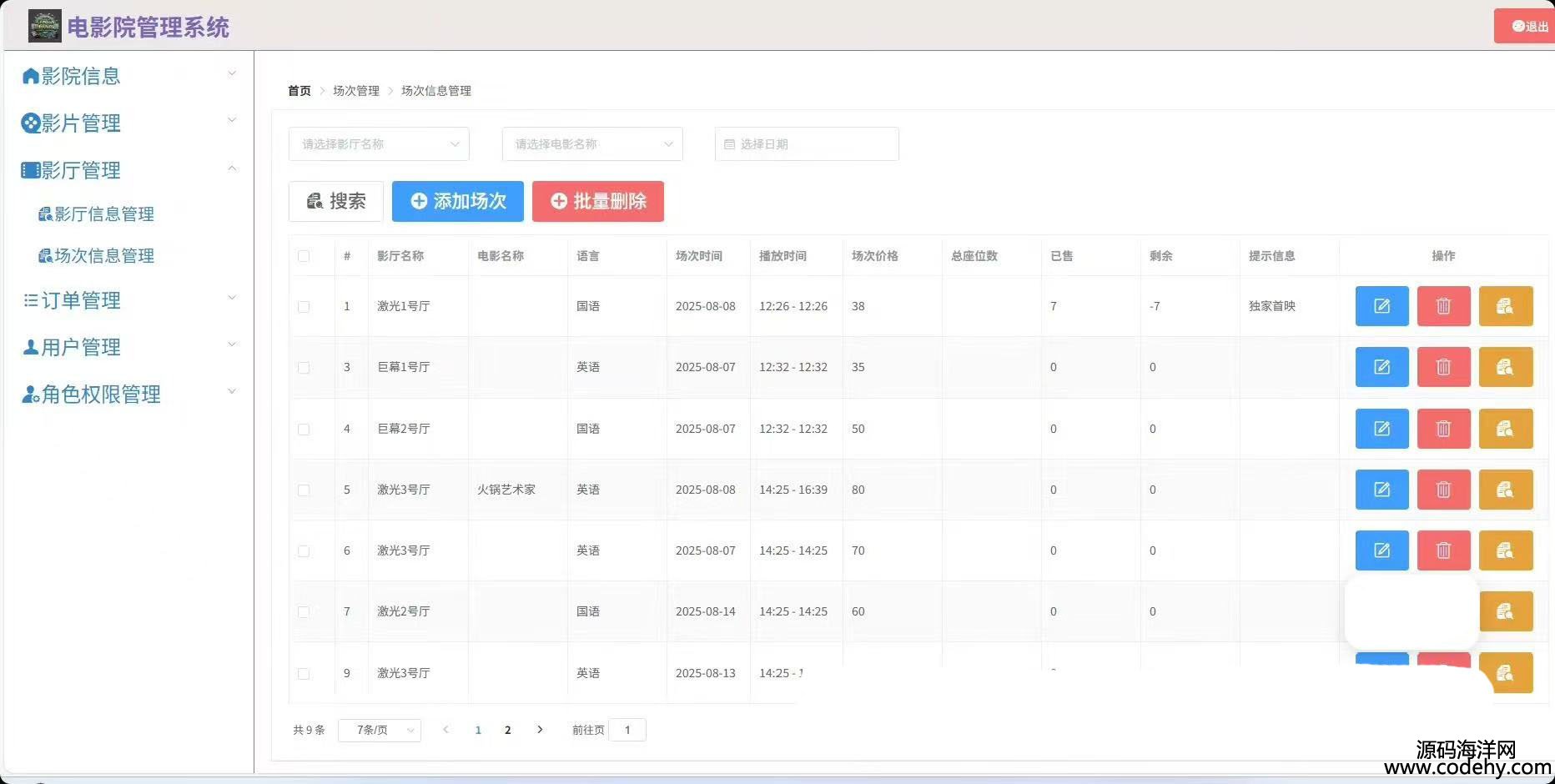The width and height of the screenshot is (1555, 784).
Task: Click the blue edit icon for row 1
Action: click(x=1381, y=306)
